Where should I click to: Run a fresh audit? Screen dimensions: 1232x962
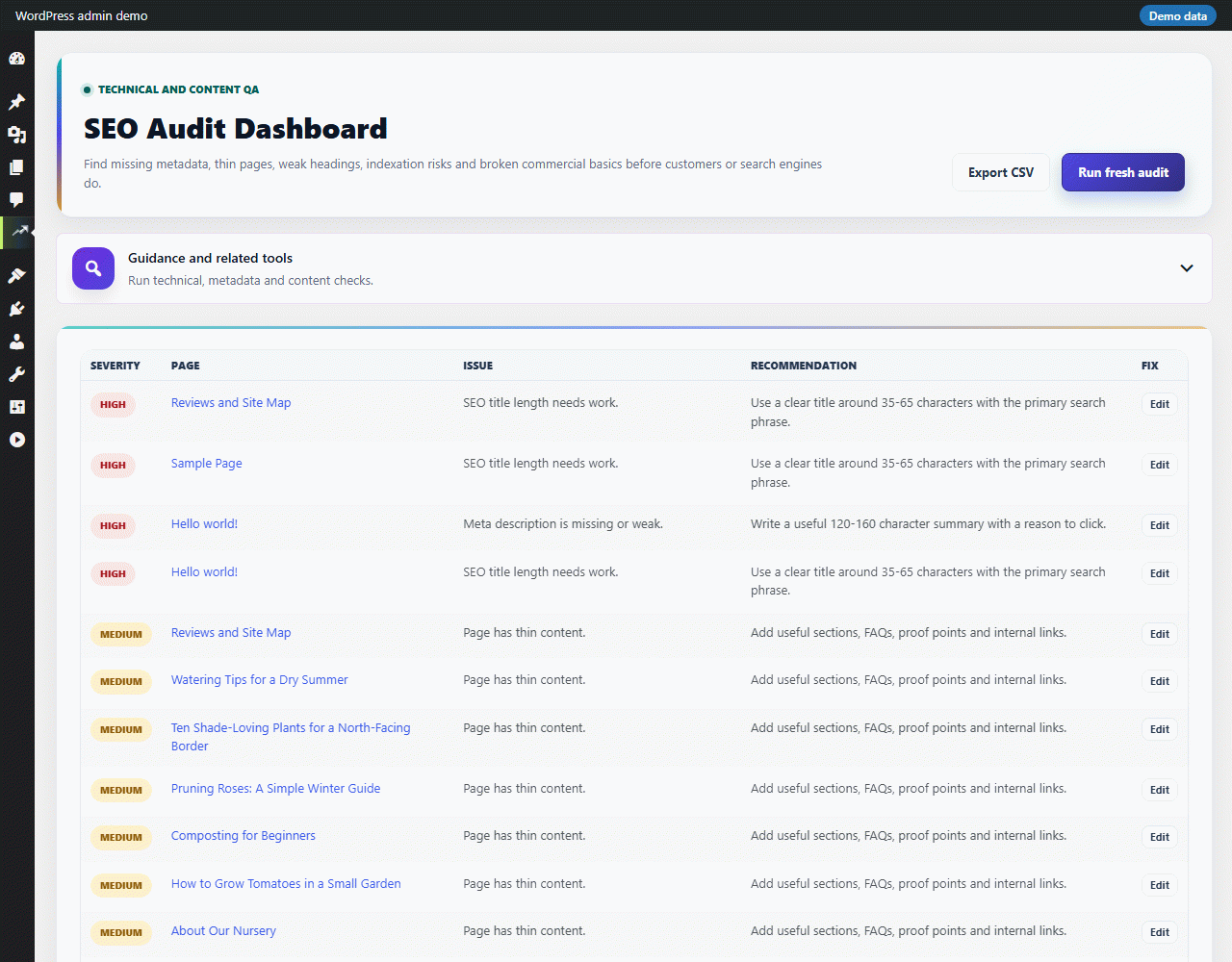pos(1123,172)
